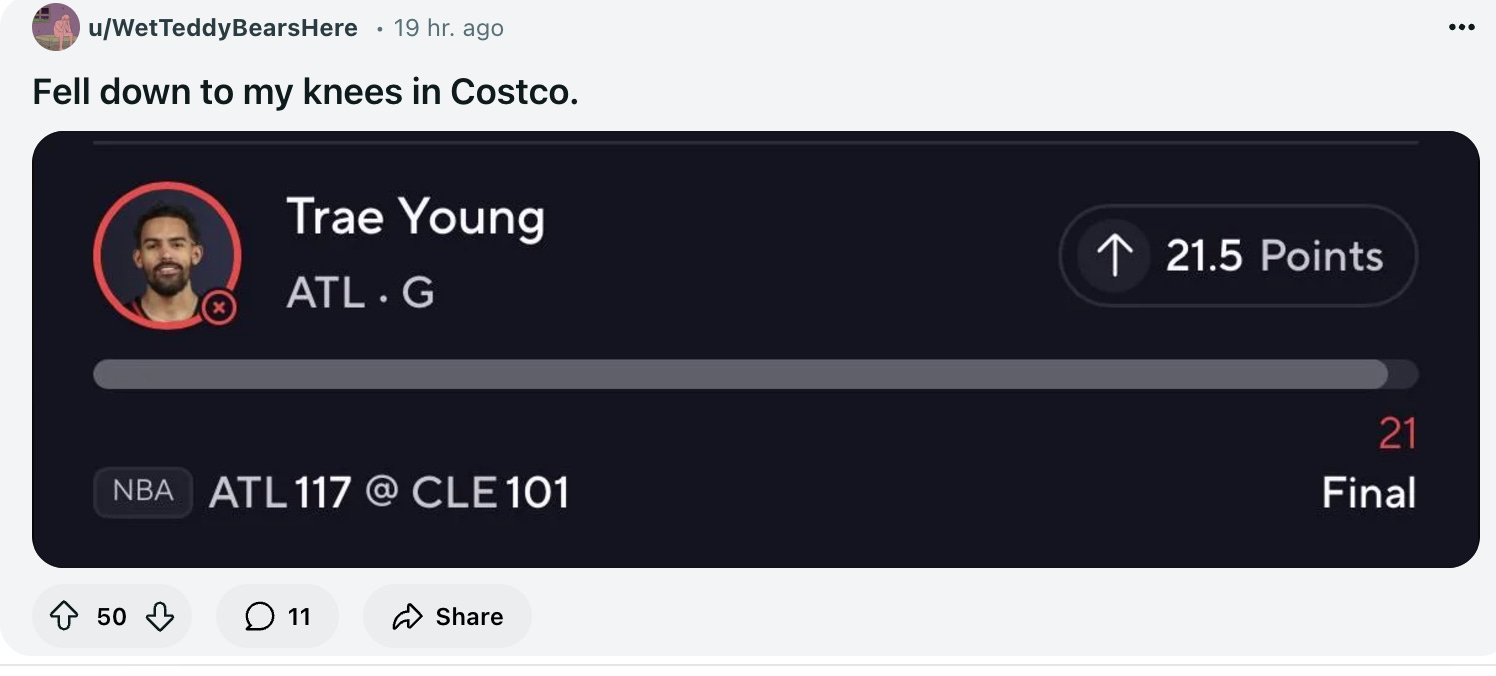Click the gray points progress bar
The width and height of the screenshot is (1496, 676).
coord(740,374)
